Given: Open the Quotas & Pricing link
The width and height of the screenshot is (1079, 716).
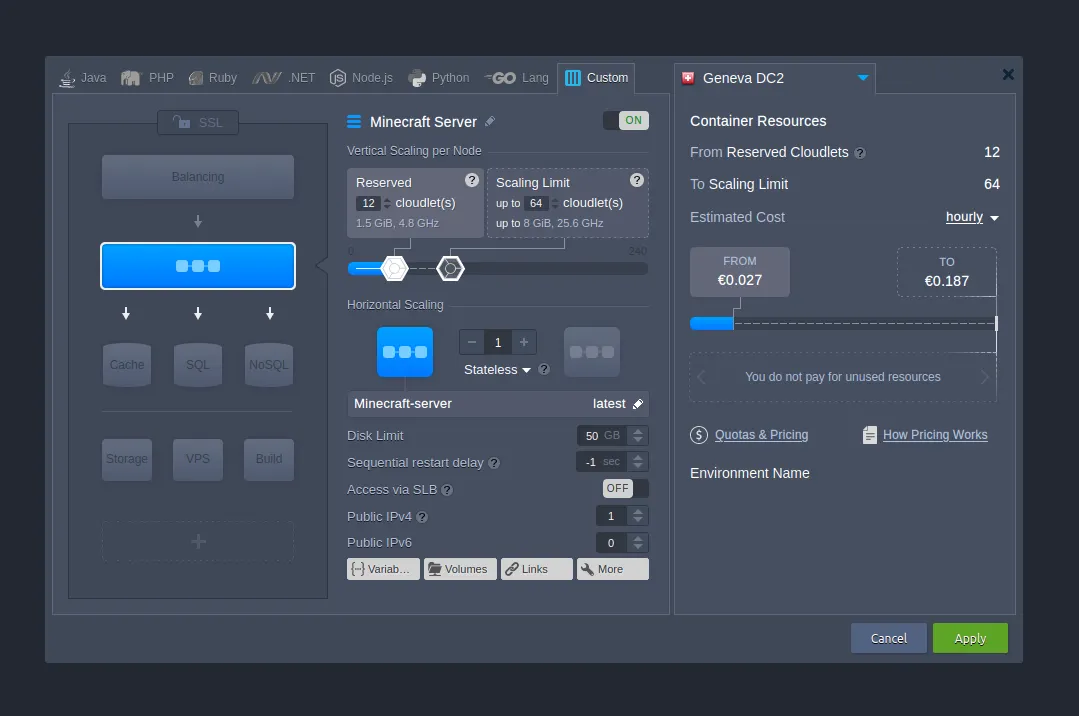Looking at the screenshot, I should [x=761, y=435].
